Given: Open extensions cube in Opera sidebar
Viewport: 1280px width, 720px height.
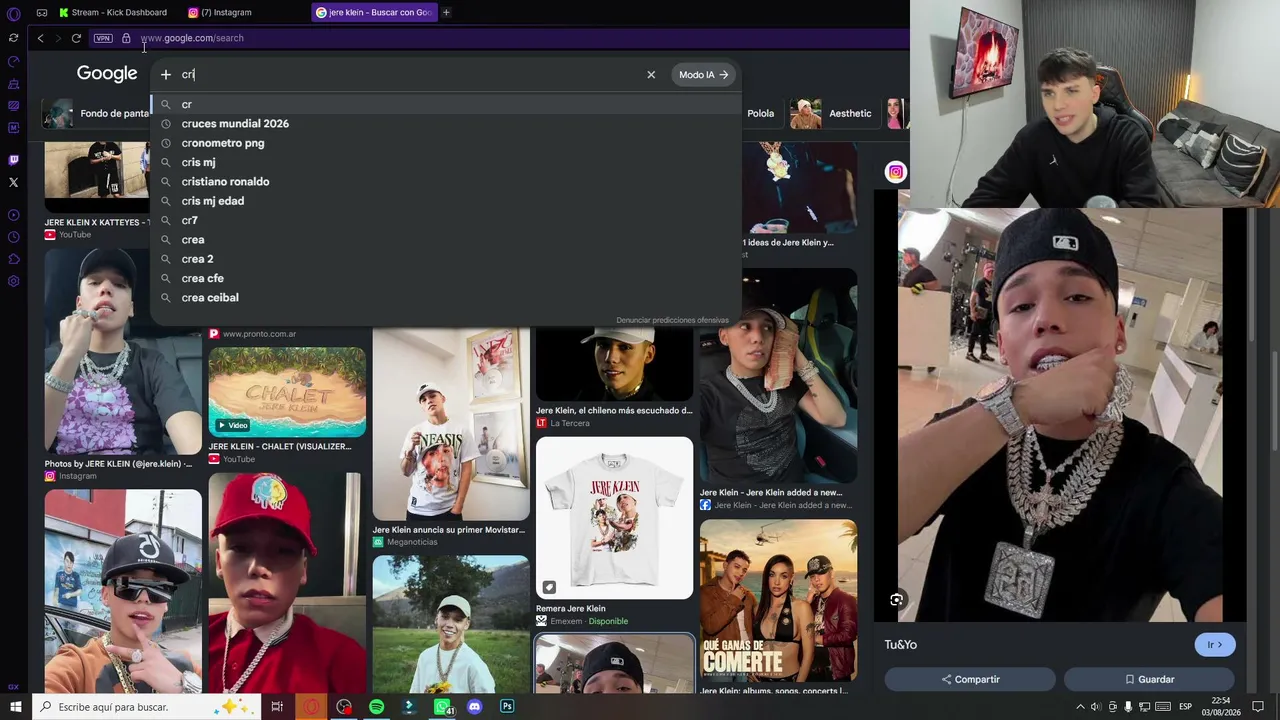Looking at the screenshot, I should pos(13,259).
